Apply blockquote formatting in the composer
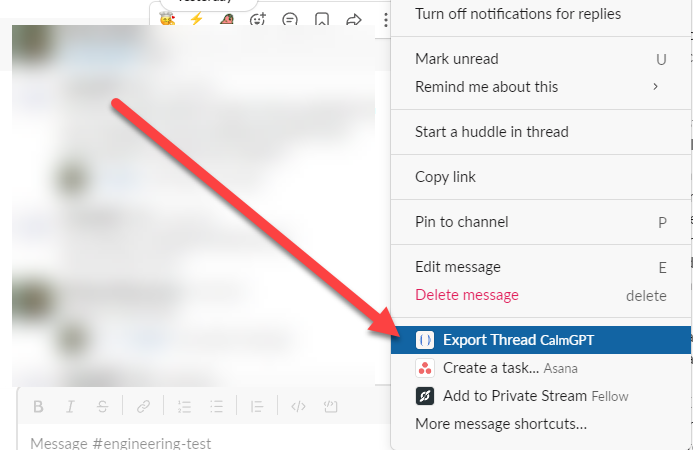Screen dimensions: 693x450 coord(257,406)
